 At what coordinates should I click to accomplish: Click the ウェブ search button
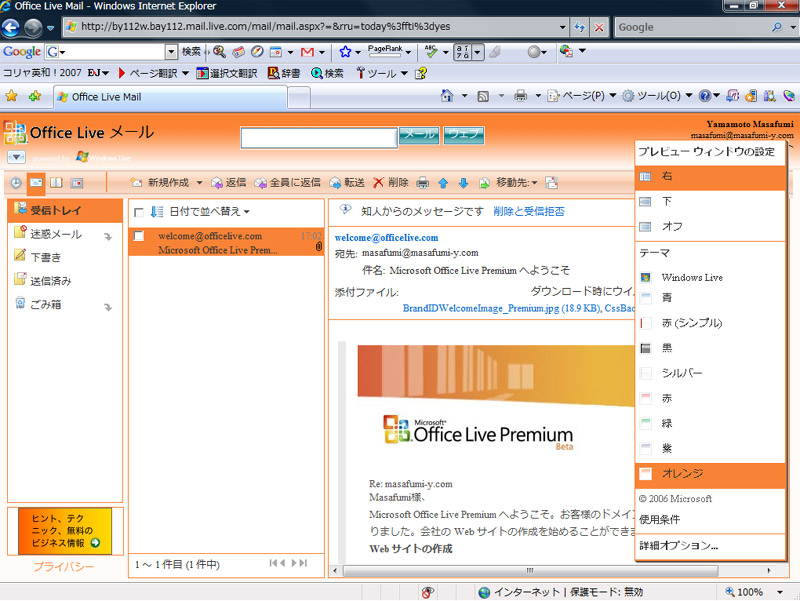click(464, 135)
